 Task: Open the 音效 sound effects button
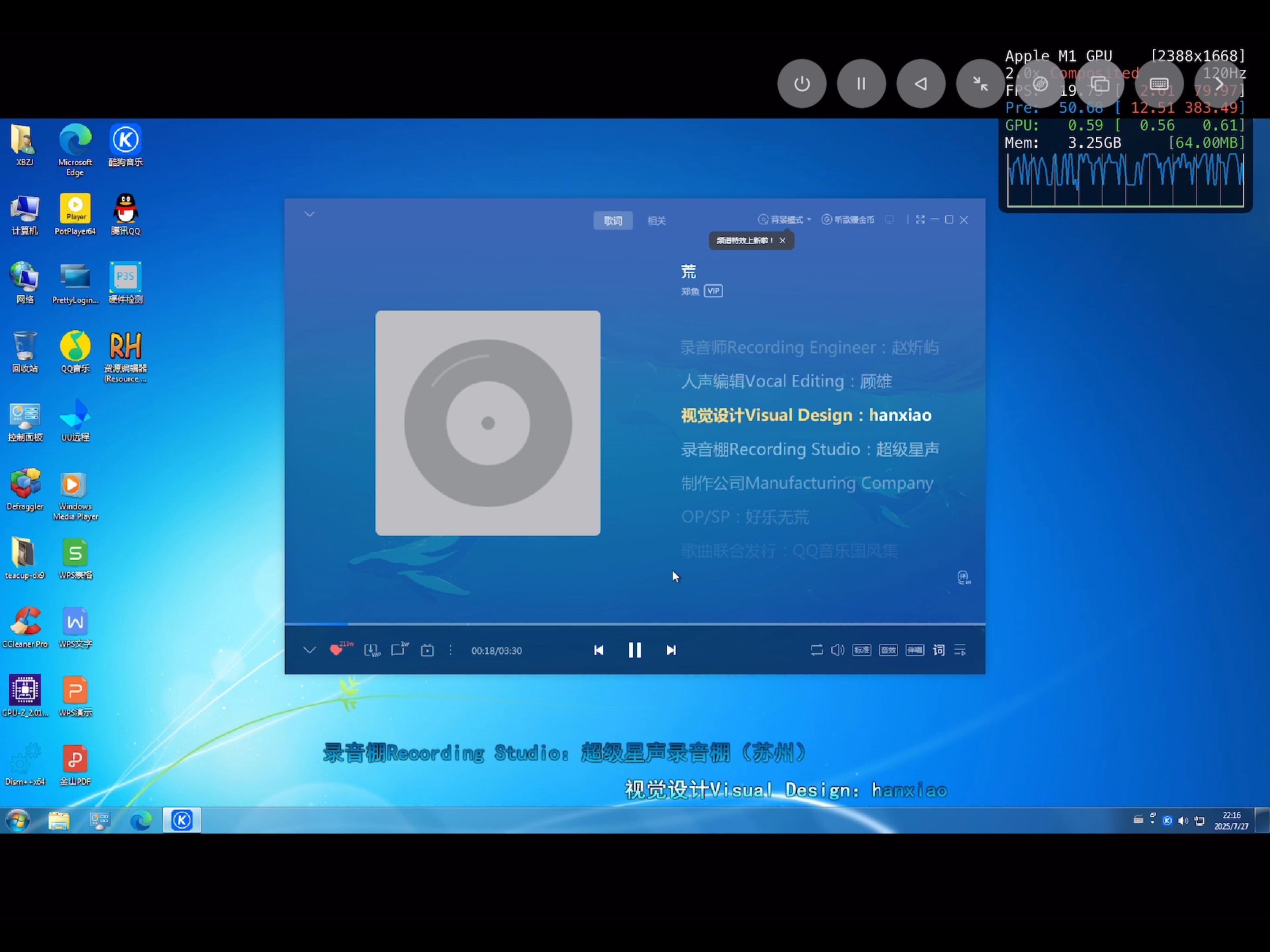coord(888,650)
